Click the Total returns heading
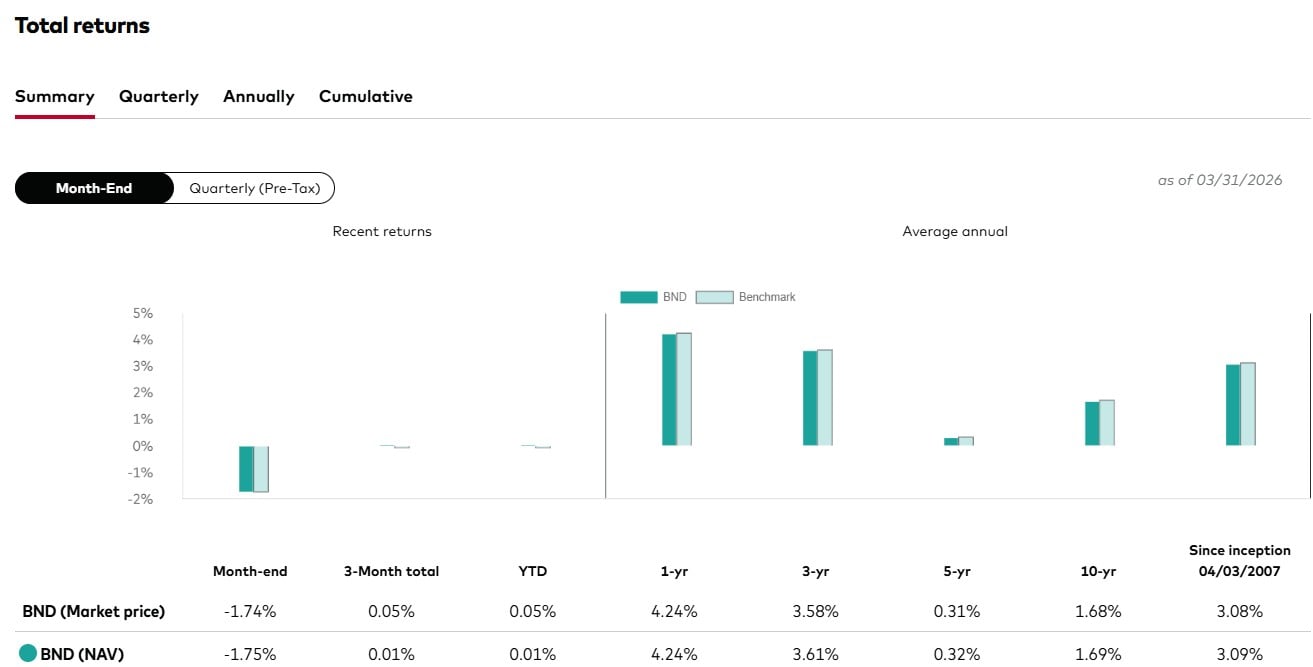 point(82,25)
